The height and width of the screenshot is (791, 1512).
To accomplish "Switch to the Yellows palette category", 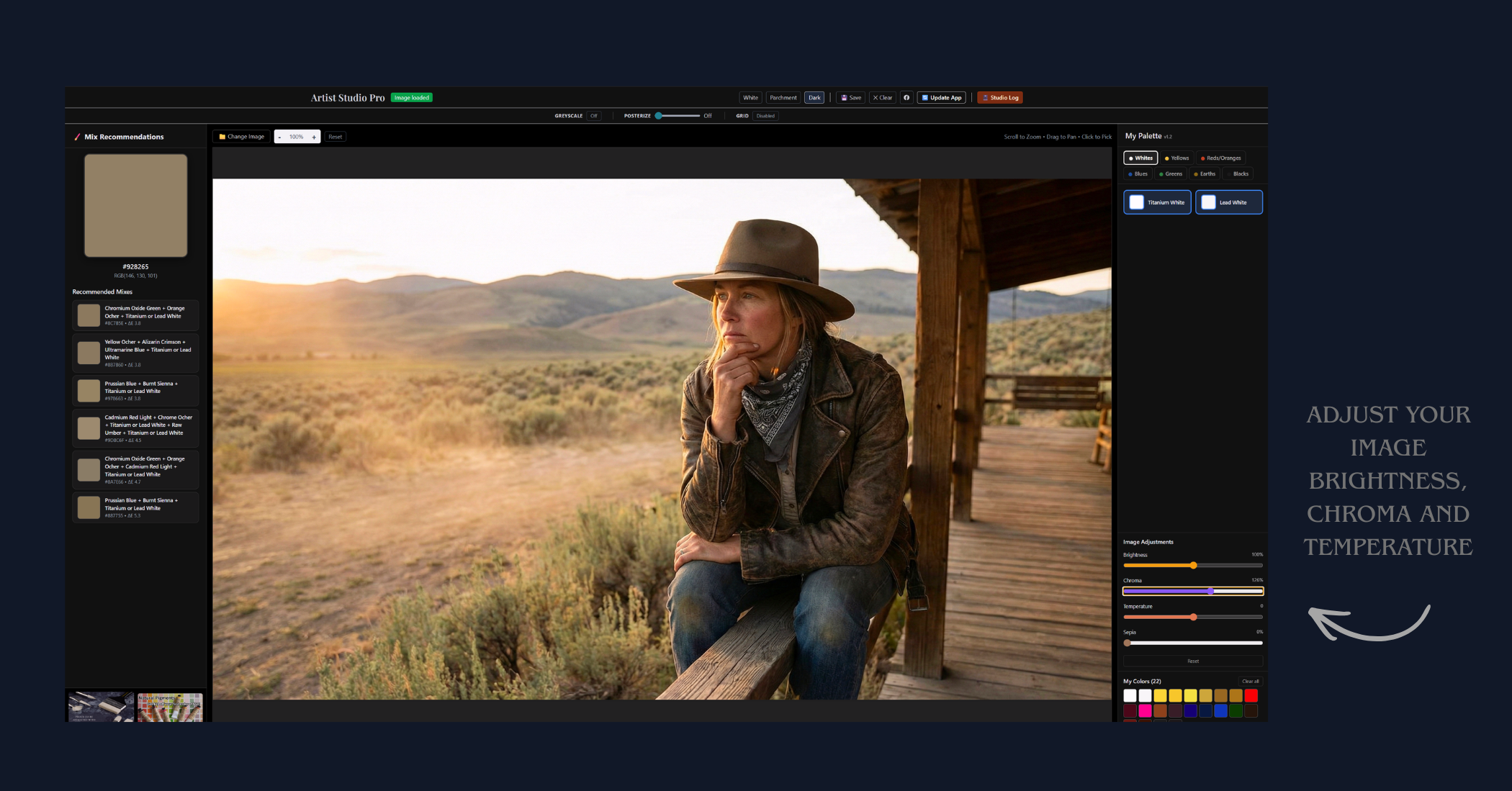I will pyautogui.click(x=1176, y=158).
